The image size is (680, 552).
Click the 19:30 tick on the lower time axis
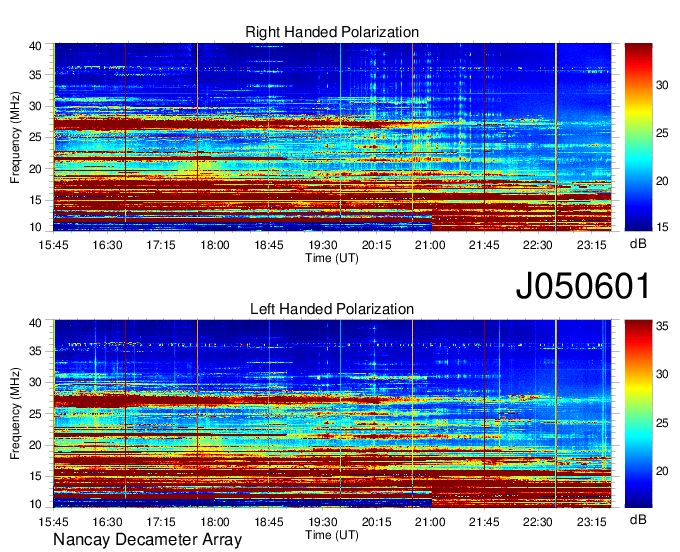point(323,522)
